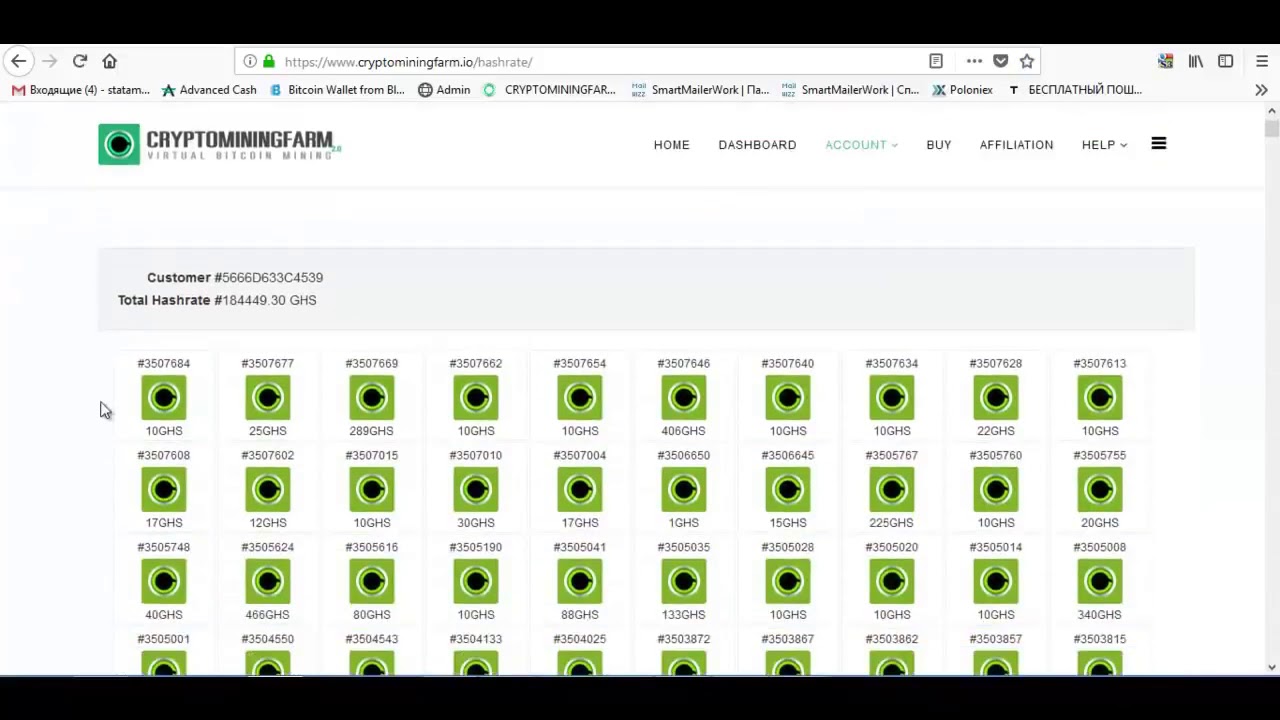Open the site information icon in the address bar
This screenshot has height=720, width=1280.
click(250, 61)
